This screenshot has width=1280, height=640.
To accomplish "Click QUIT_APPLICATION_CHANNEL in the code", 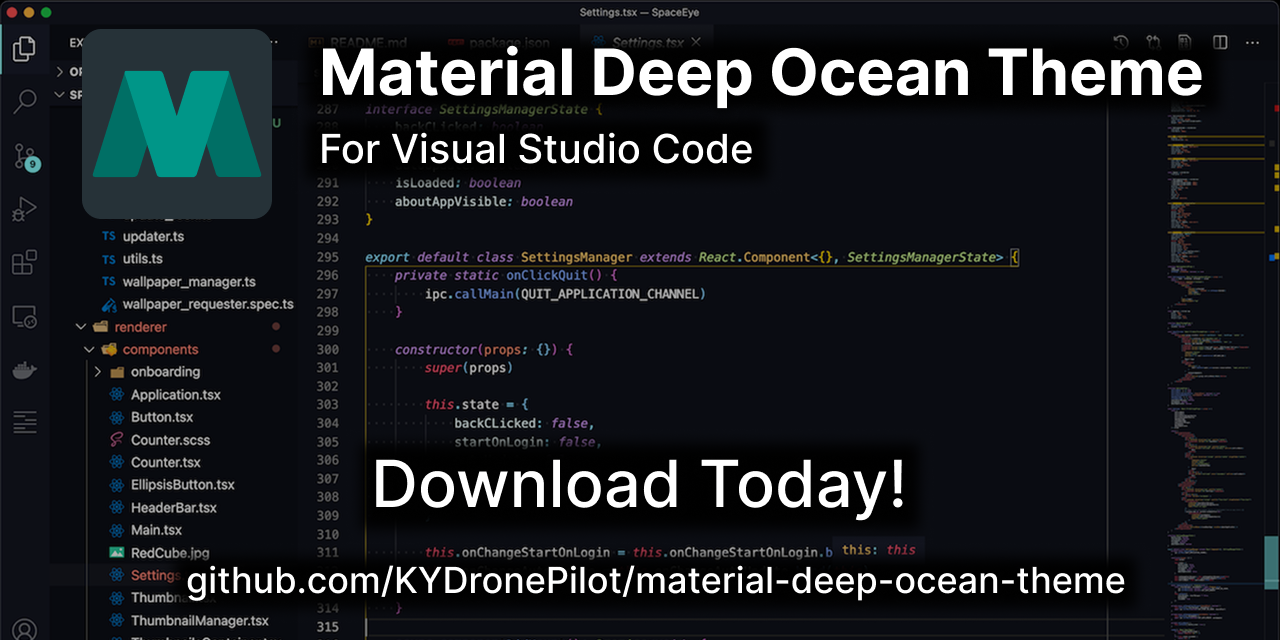I will pos(610,294).
